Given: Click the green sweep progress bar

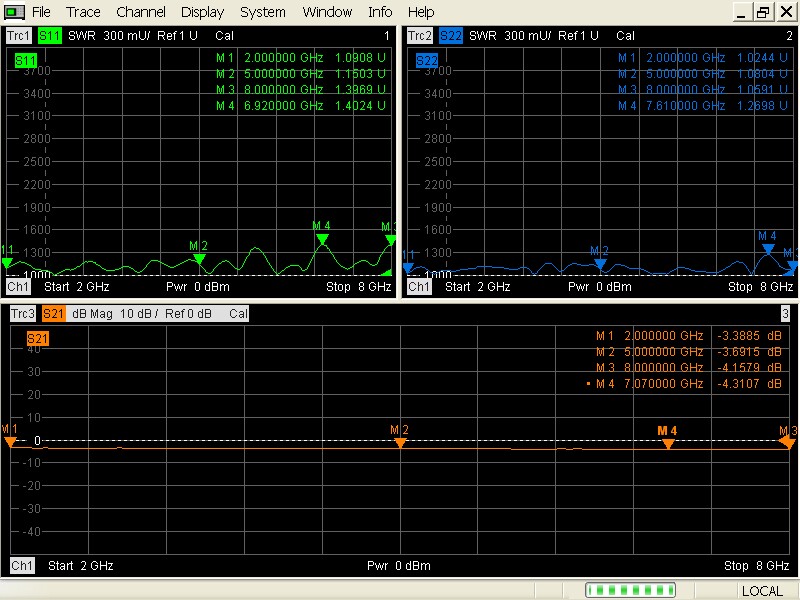Looking at the screenshot, I should point(631,590).
